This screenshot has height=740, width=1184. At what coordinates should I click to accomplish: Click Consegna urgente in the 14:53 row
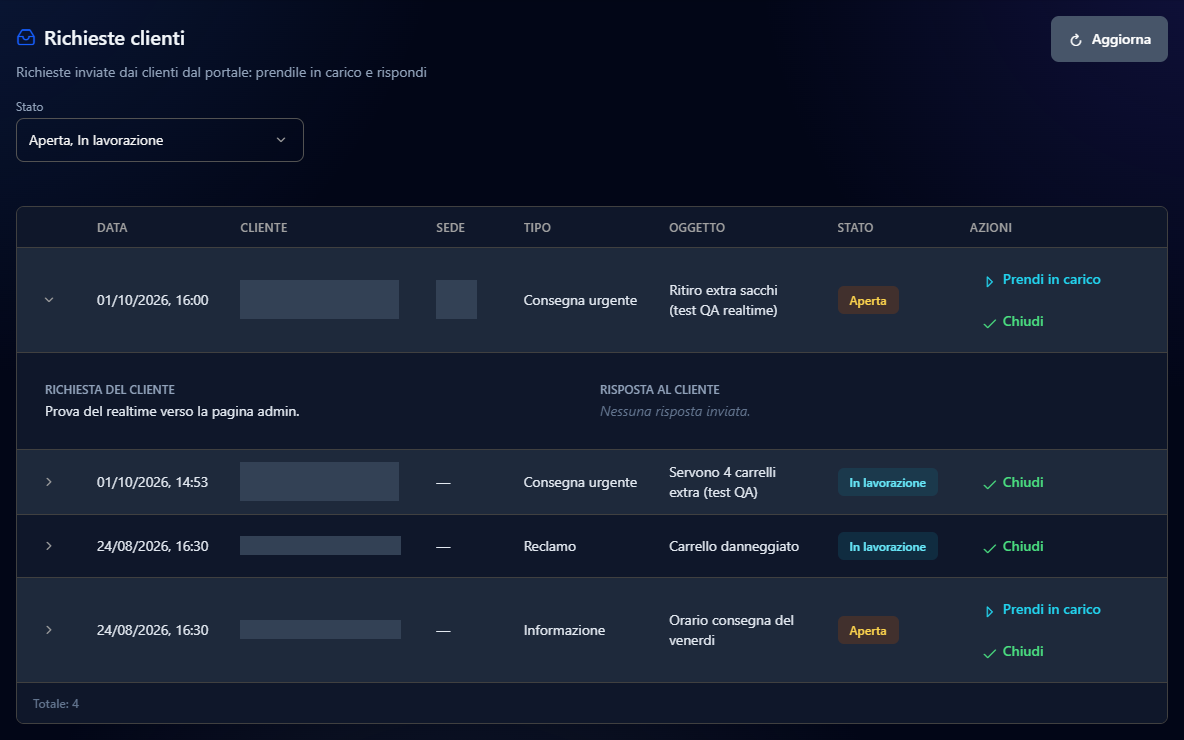(x=580, y=483)
